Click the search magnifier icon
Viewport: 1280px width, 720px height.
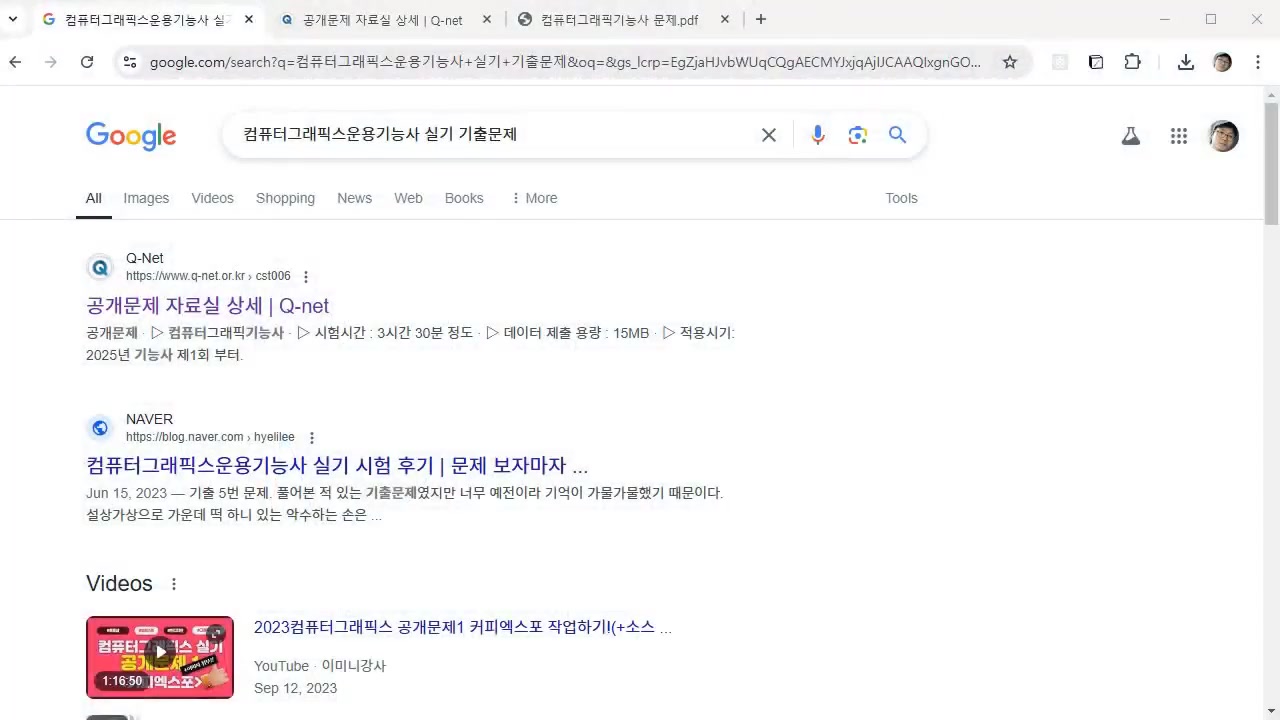point(896,134)
